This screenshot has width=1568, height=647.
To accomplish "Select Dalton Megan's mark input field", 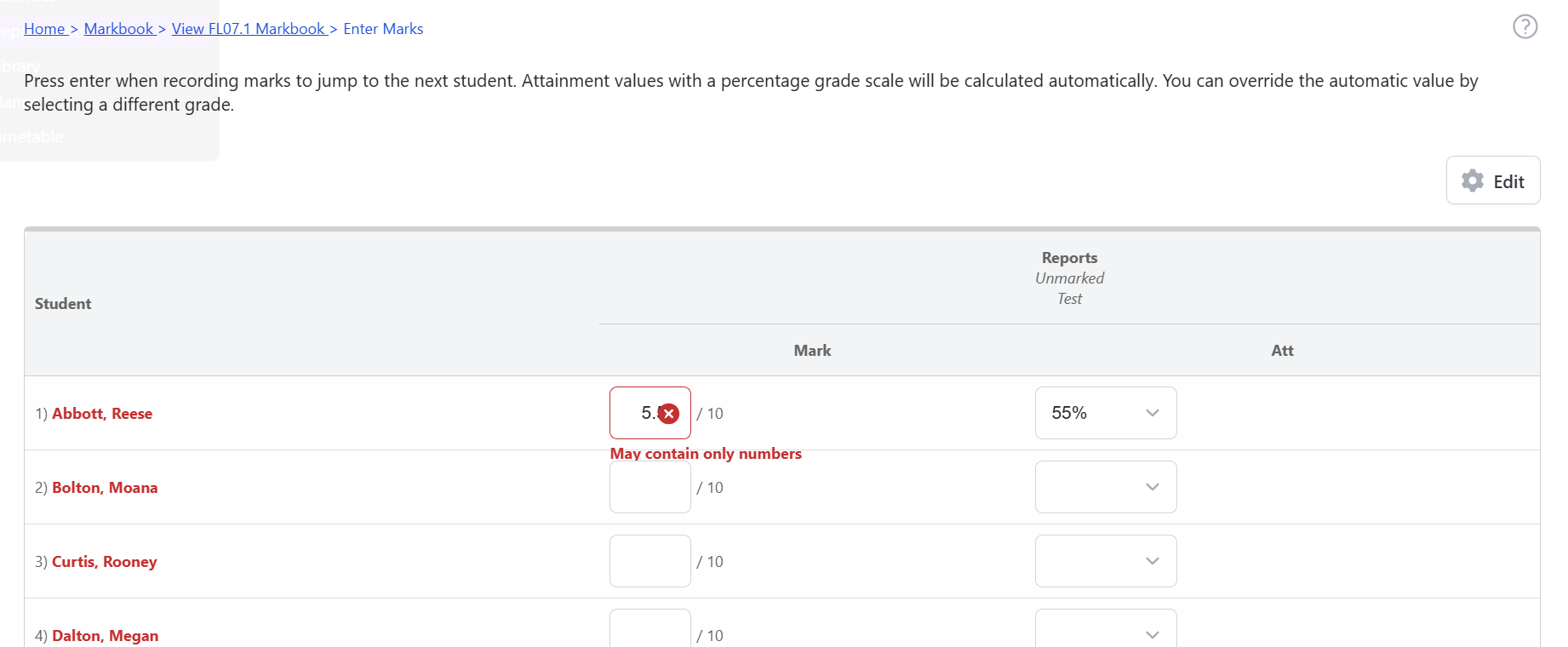I will click(650, 630).
